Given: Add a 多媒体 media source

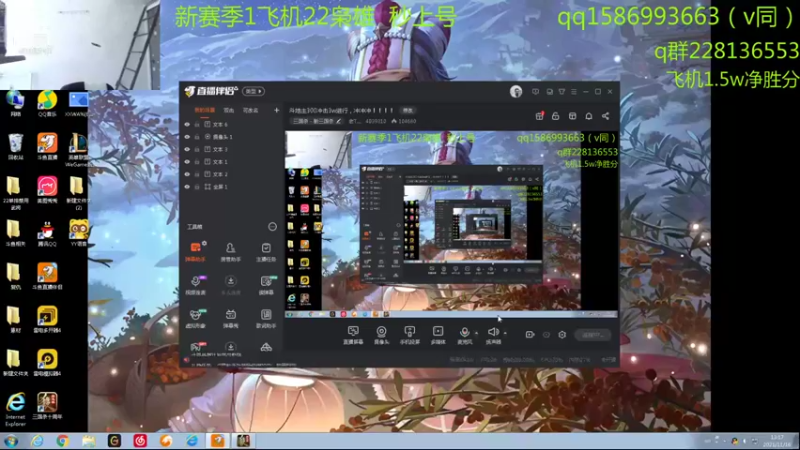Looking at the screenshot, I should pyautogui.click(x=438, y=335).
